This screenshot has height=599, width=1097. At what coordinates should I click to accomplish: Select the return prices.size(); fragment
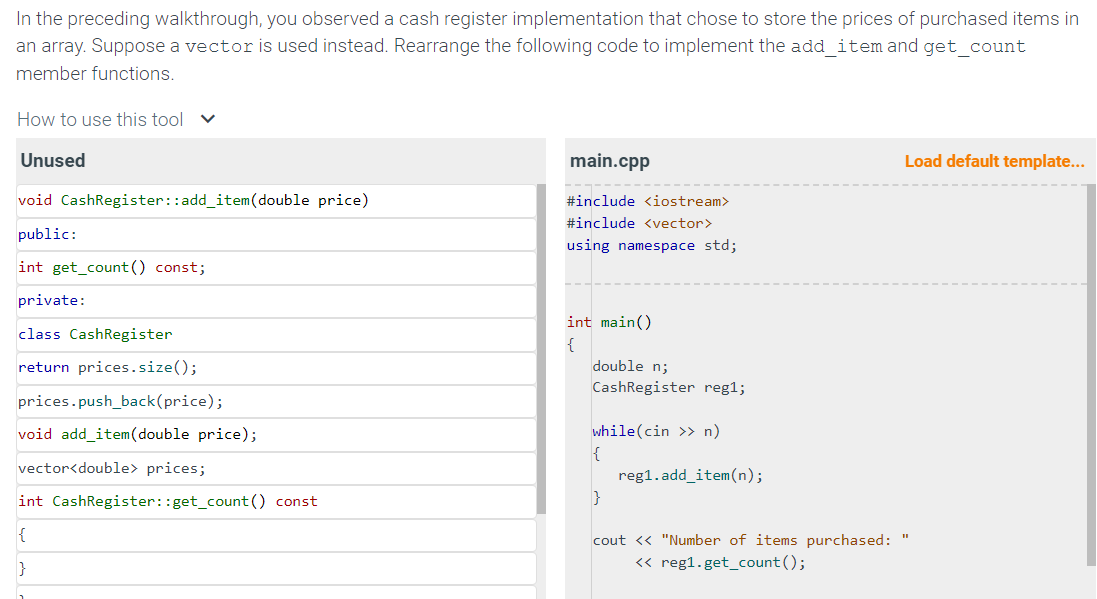[104, 366]
